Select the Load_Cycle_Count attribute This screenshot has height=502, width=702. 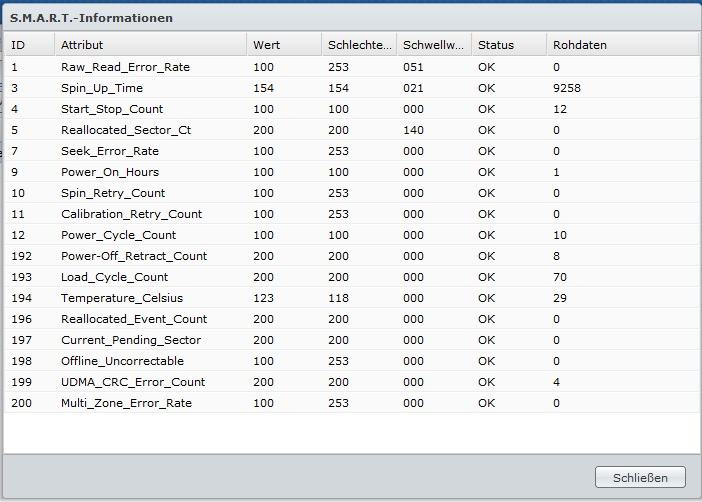click(114, 277)
